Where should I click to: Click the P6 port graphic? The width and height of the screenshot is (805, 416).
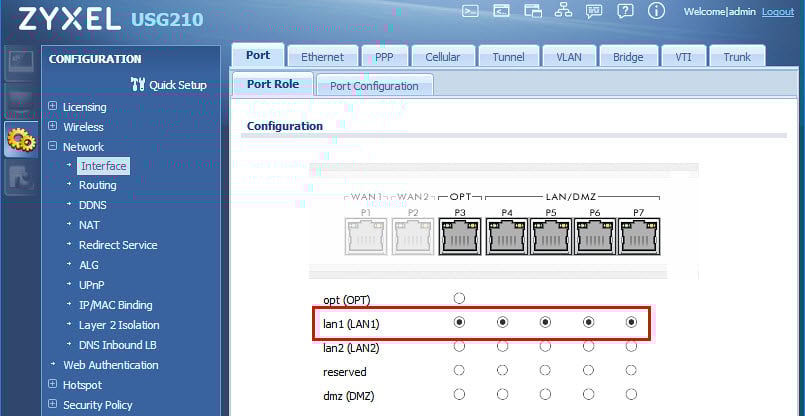pyautogui.click(x=595, y=236)
